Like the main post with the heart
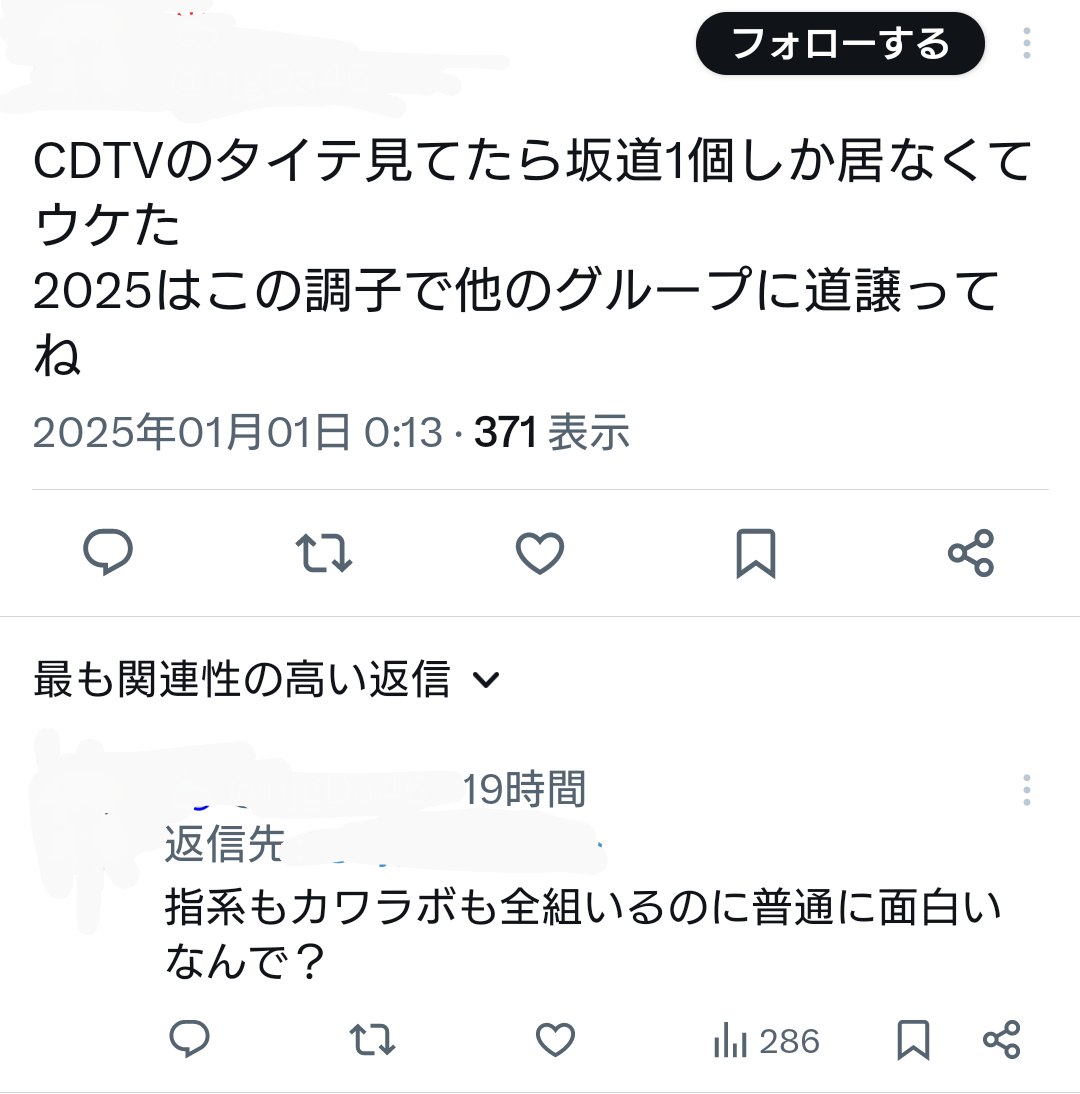The height and width of the screenshot is (1094, 1080). pos(540,553)
